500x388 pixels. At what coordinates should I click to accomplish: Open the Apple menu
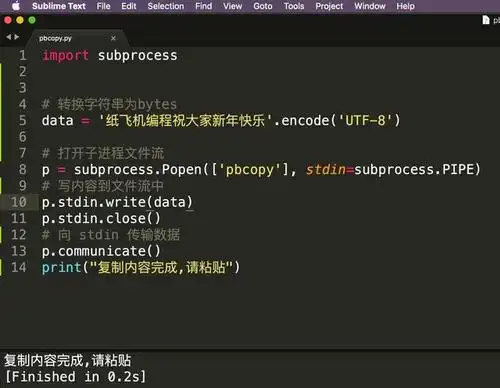[x=16, y=6]
